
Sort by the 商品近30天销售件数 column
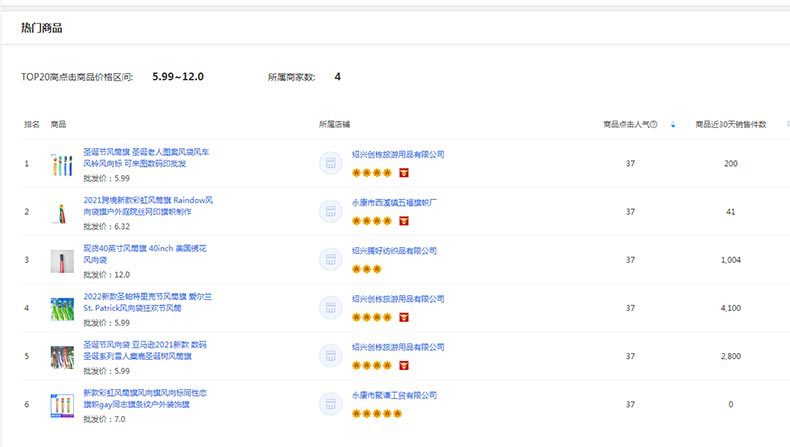click(x=731, y=125)
